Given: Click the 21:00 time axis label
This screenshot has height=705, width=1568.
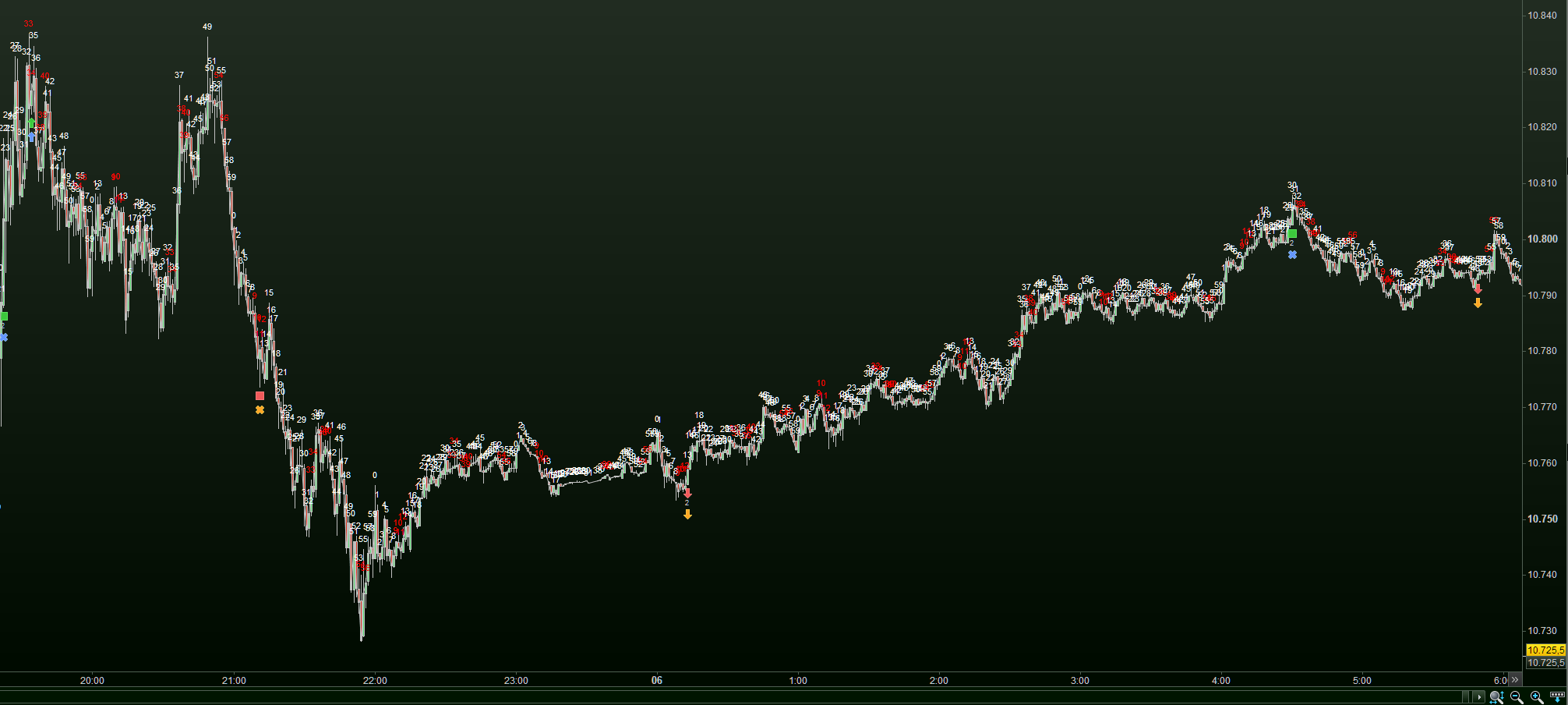Looking at the screenshot, I should 234,681.
